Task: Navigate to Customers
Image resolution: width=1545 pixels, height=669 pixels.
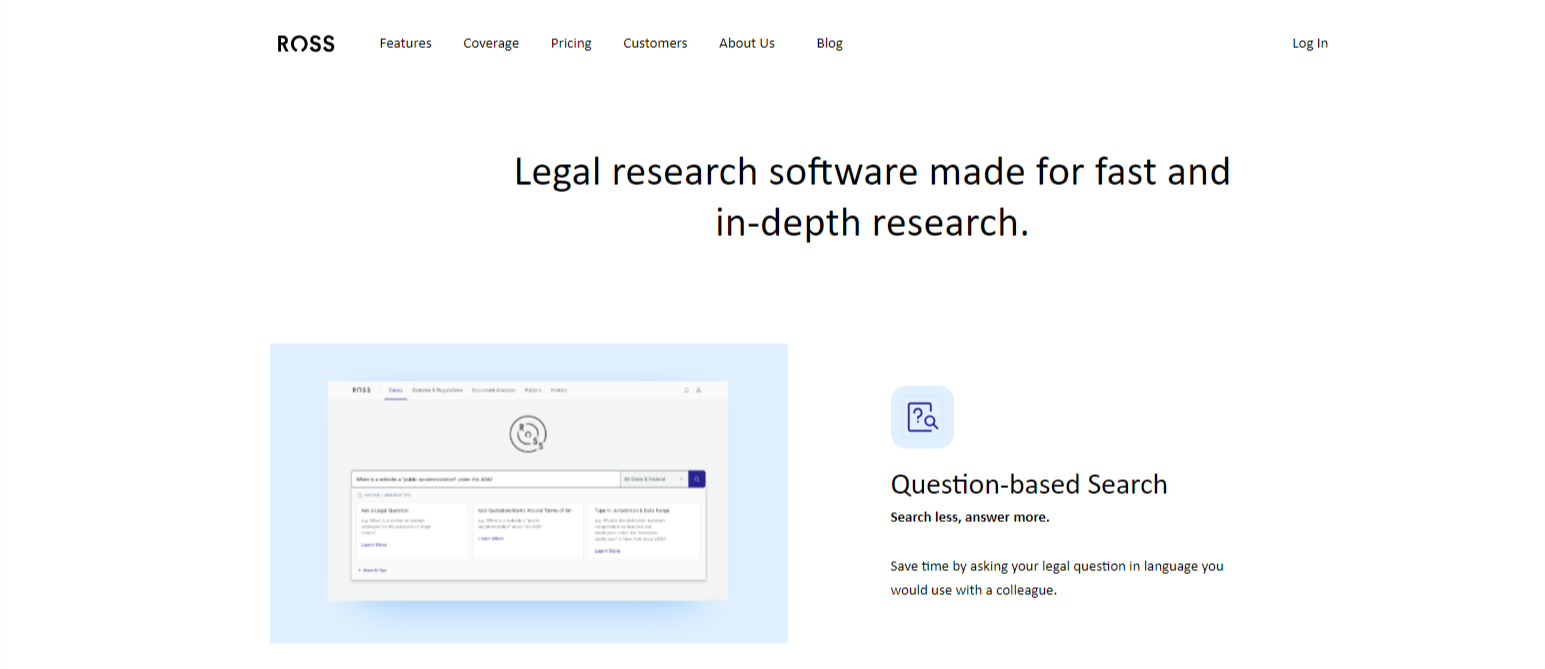Action: tap(655, 43)
